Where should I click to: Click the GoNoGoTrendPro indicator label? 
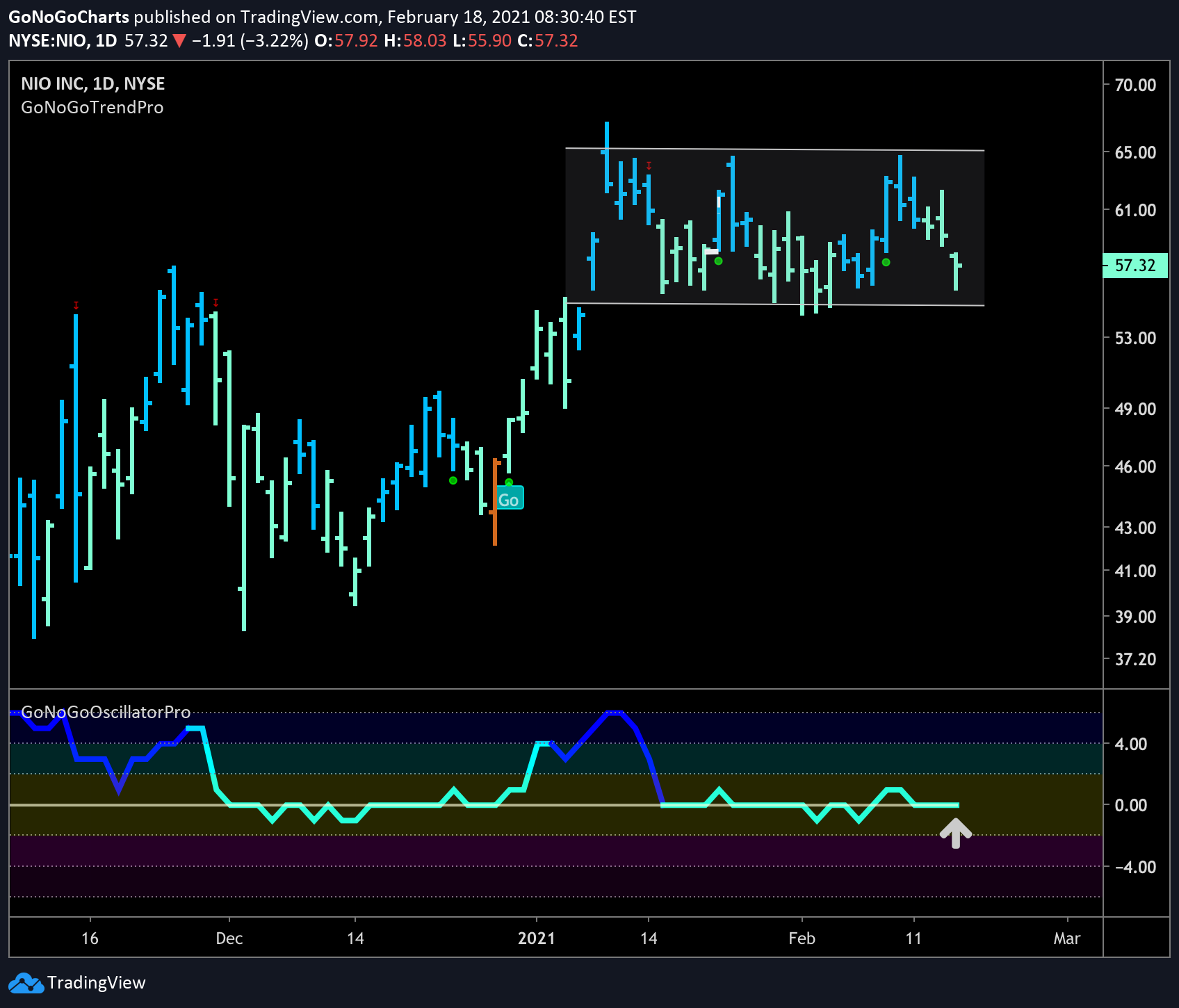tap(92, 108)
